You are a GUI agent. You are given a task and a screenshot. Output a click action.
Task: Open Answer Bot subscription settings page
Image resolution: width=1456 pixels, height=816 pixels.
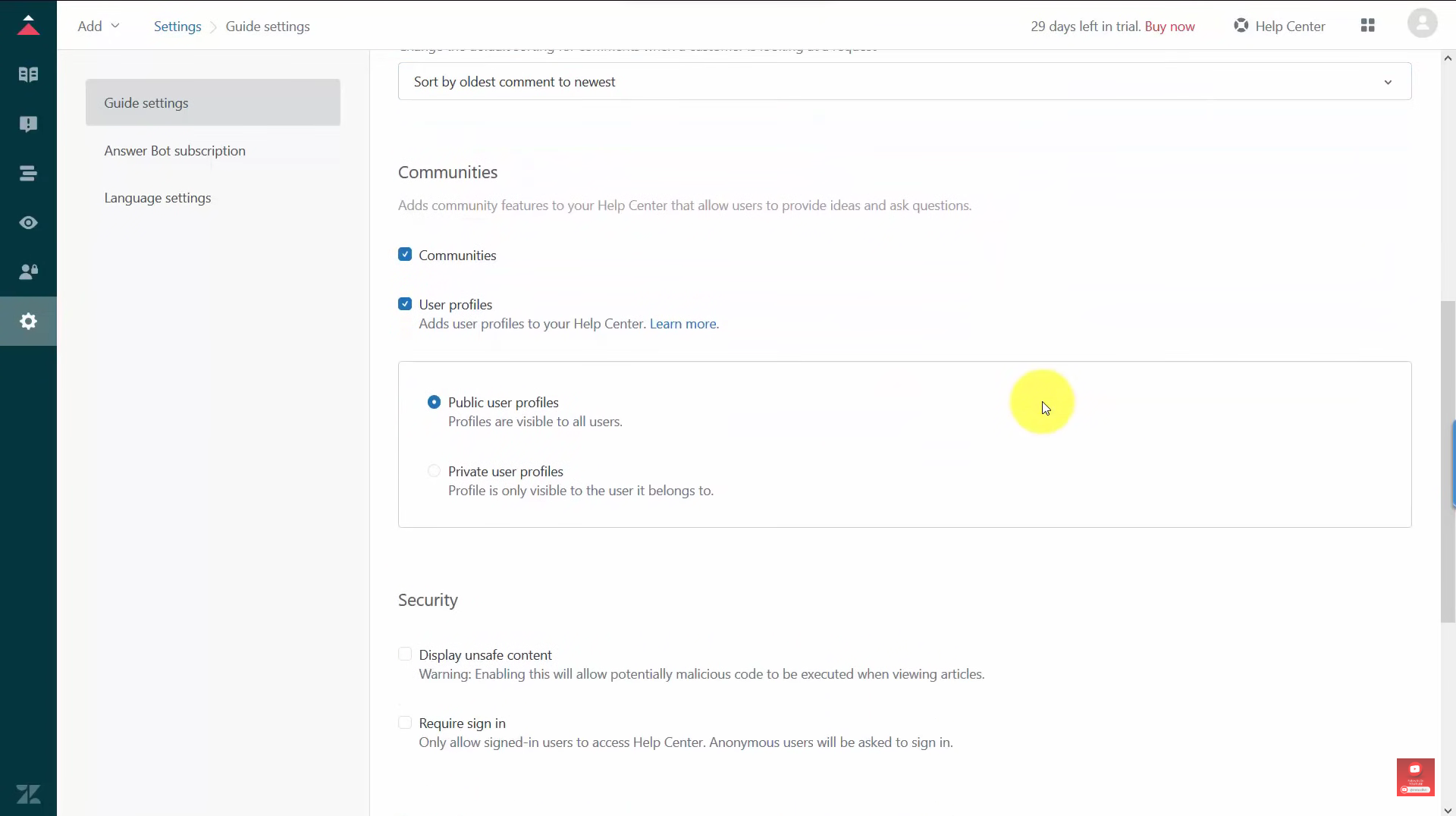point(175,150)
